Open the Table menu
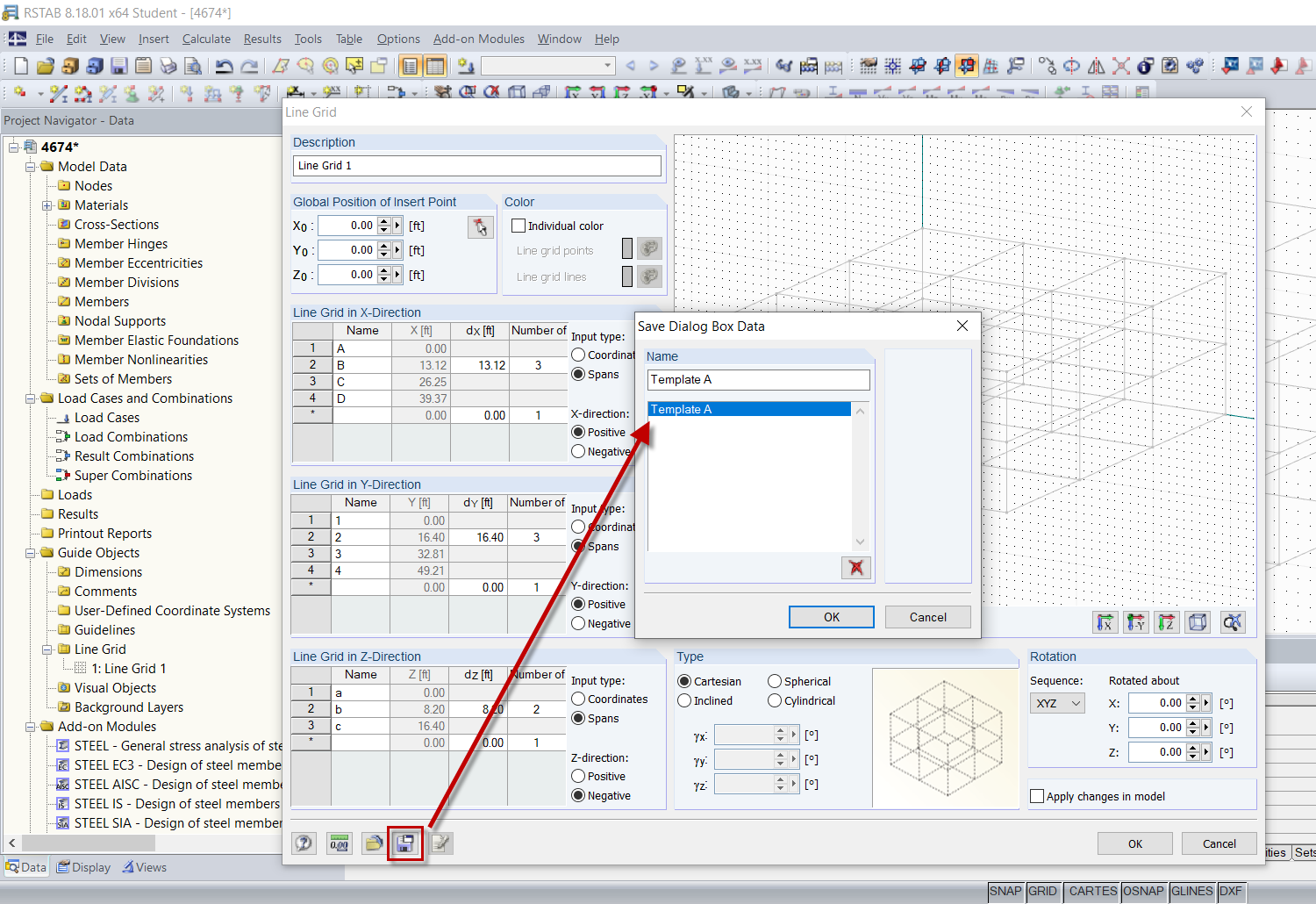Screen dimensions: 1316x904 [349, 39]
